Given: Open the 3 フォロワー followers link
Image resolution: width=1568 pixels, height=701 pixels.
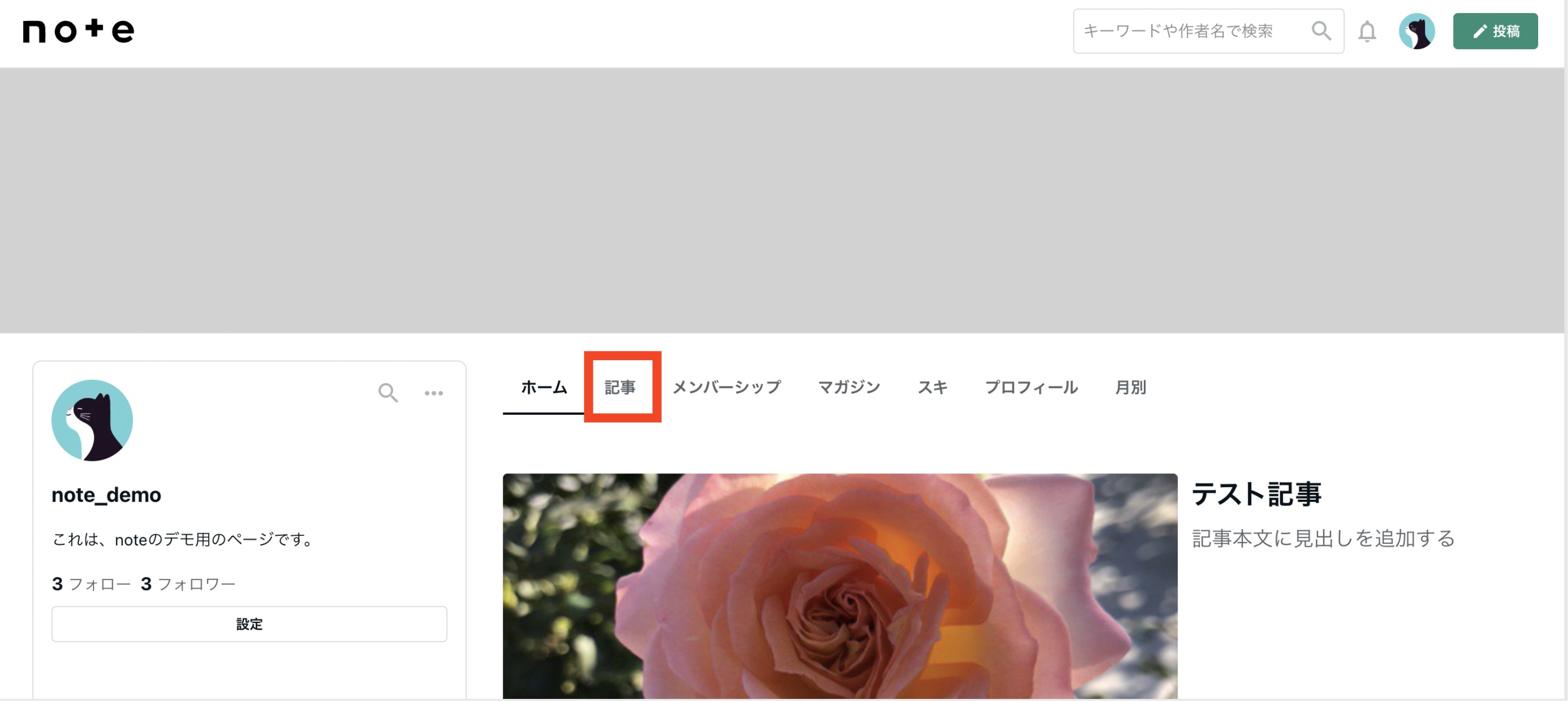Looking at the screenshot, I should tap(188, 584).
